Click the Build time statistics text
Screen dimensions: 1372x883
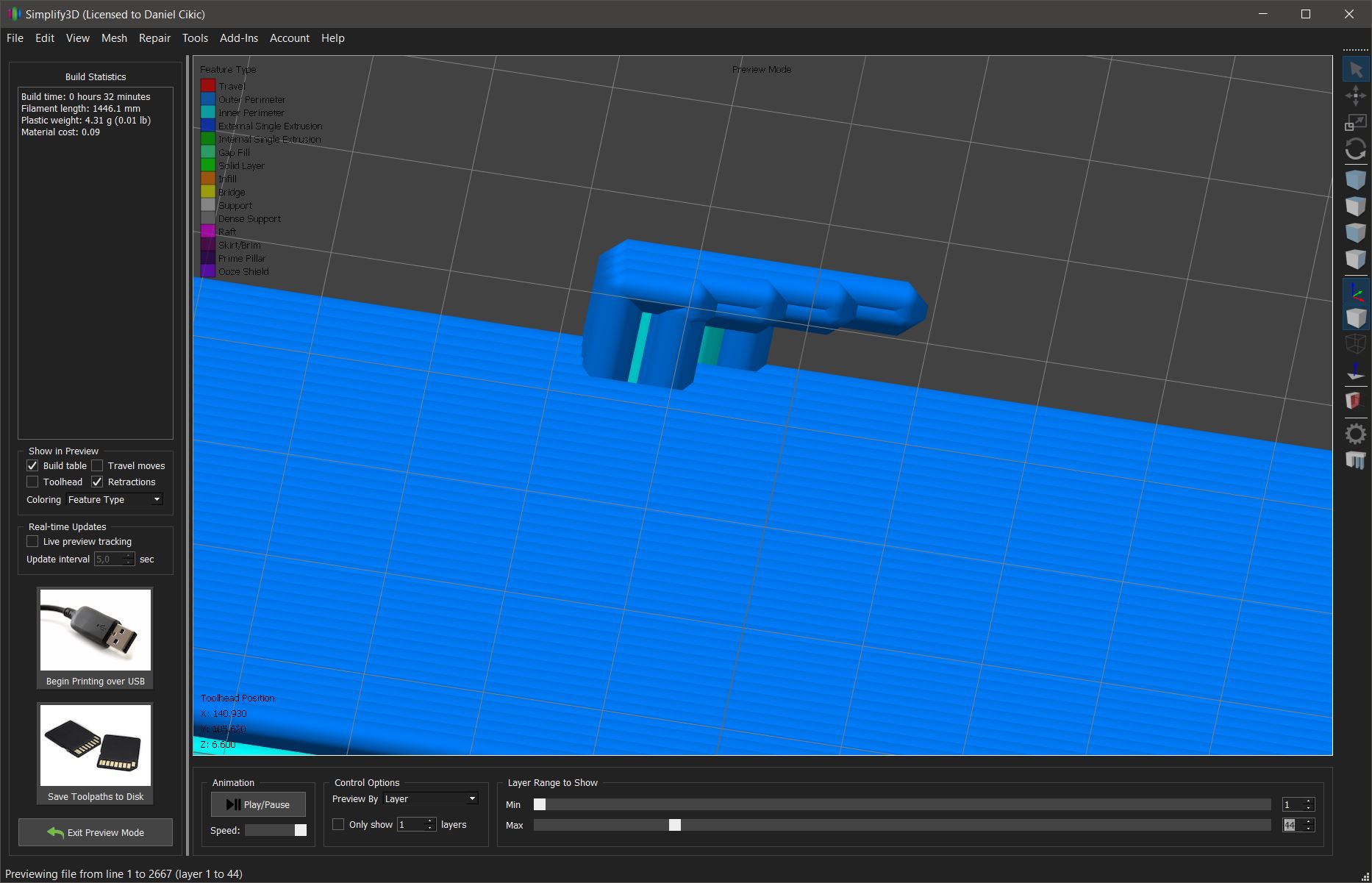[85, 96]
